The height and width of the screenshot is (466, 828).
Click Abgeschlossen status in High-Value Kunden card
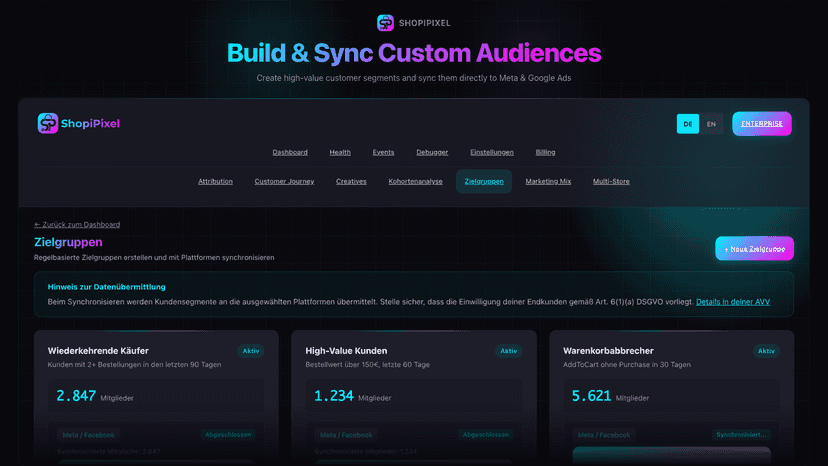coord(486,435)
